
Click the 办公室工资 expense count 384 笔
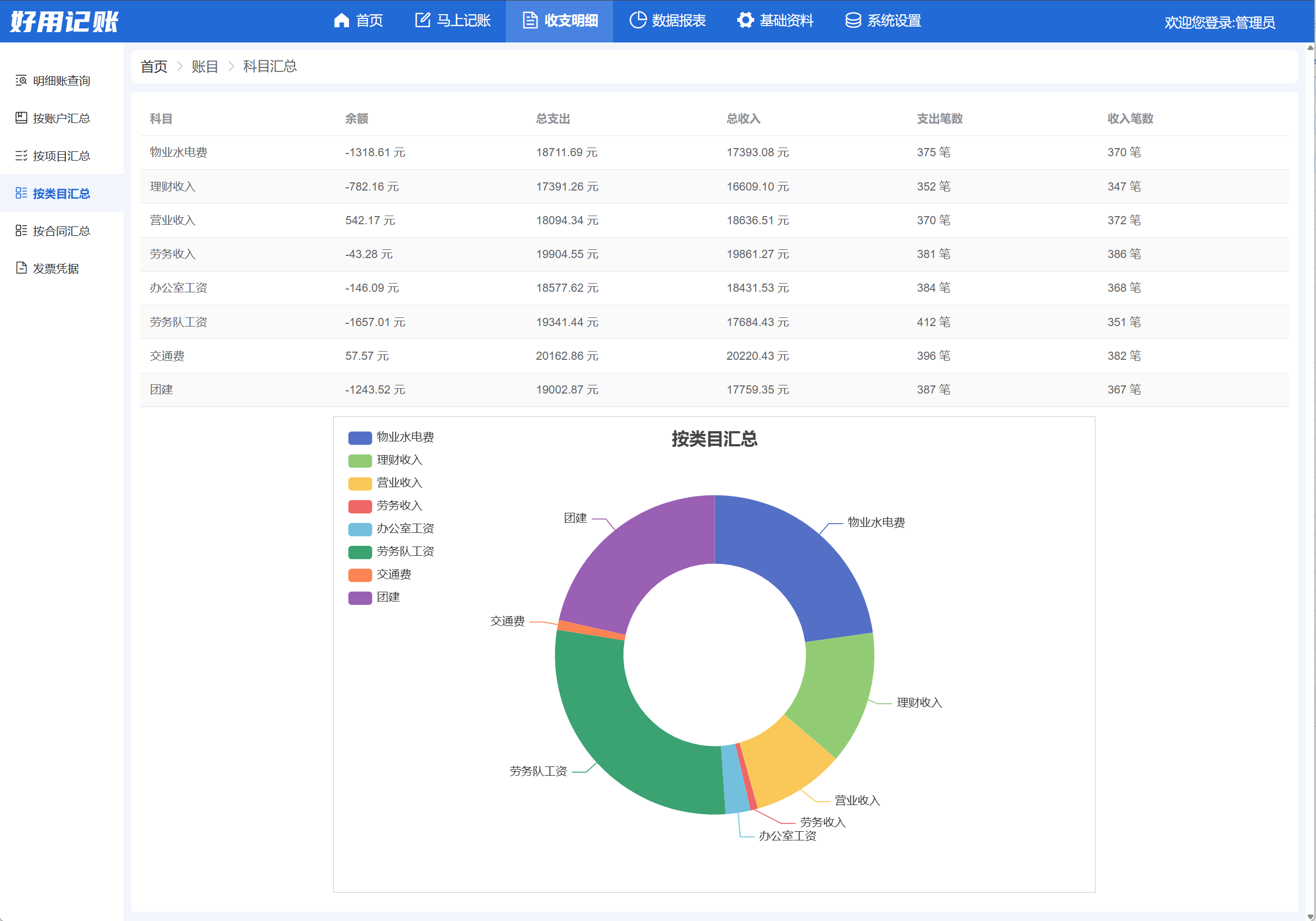click(x=934, y=288)
